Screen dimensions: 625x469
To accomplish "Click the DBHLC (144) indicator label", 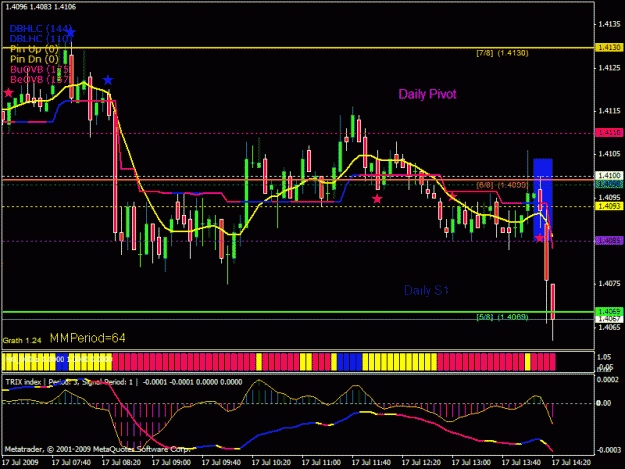I will pos(41,29).
